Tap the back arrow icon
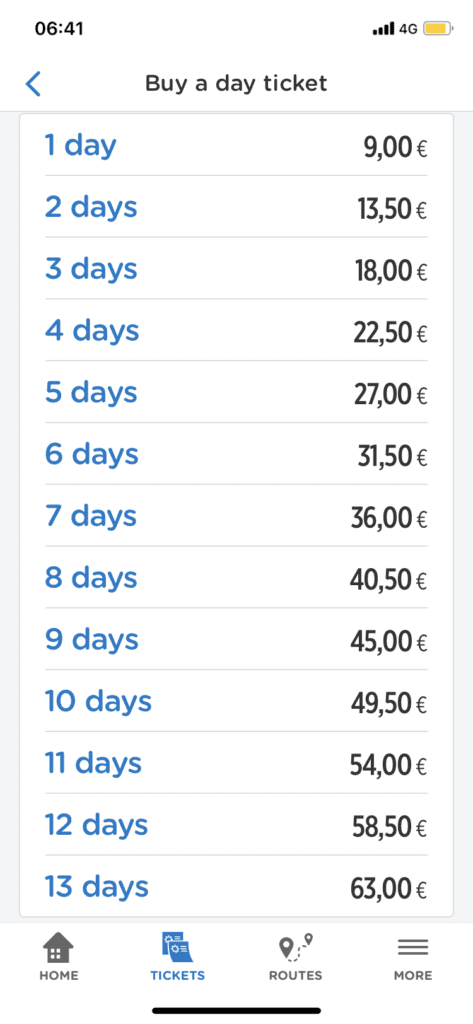The image size is (473, 1024). pos(33,84)
